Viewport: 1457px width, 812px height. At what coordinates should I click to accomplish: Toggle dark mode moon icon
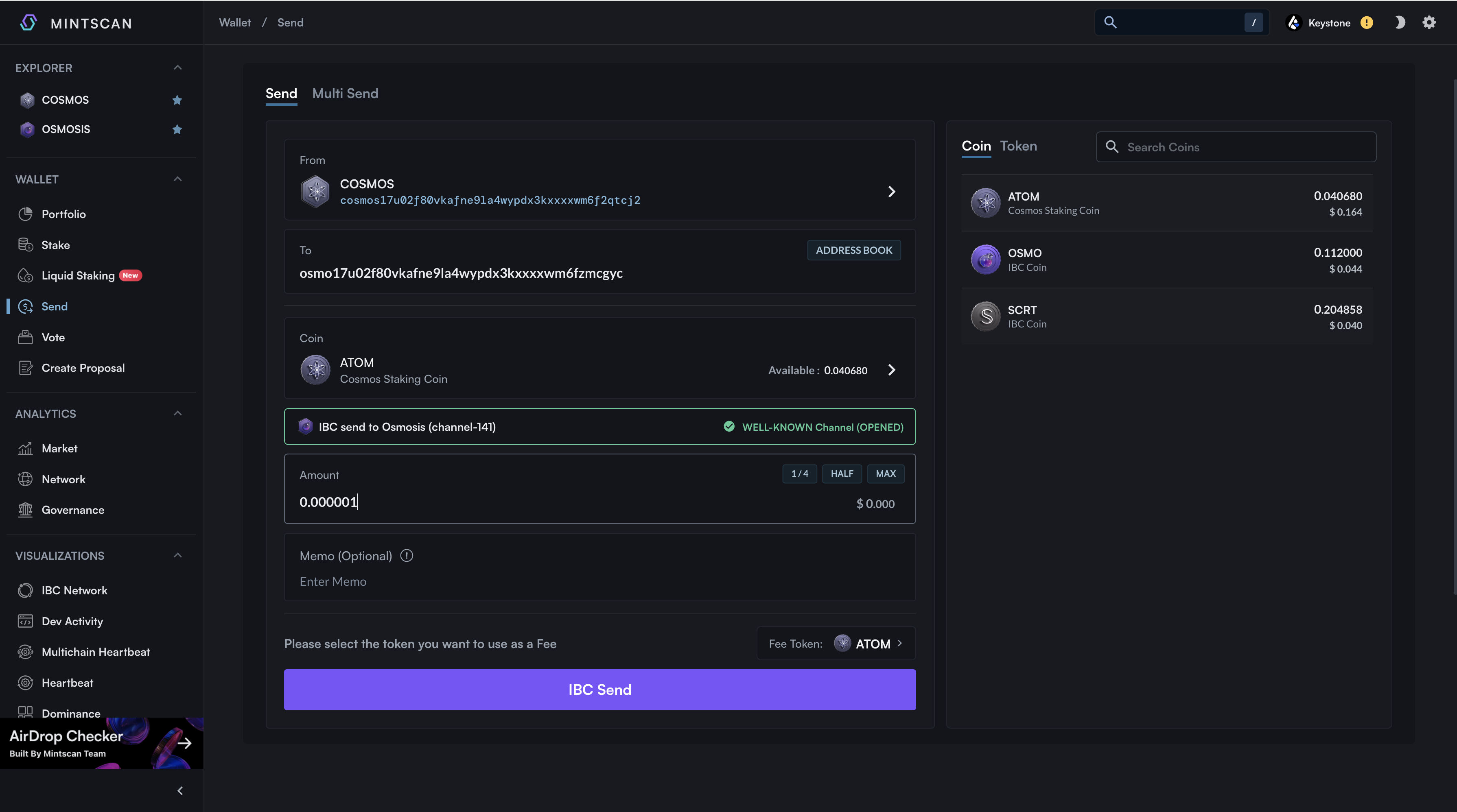click(x=1399, y=23)
